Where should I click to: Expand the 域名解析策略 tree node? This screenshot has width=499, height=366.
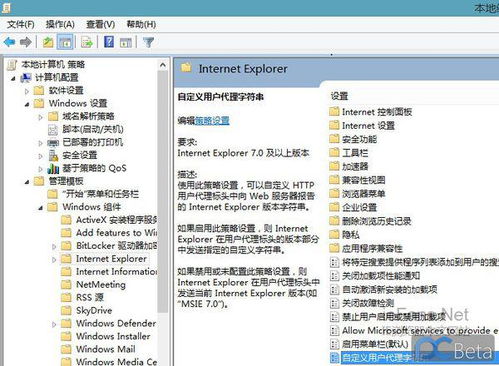click(x=40, y=117)
